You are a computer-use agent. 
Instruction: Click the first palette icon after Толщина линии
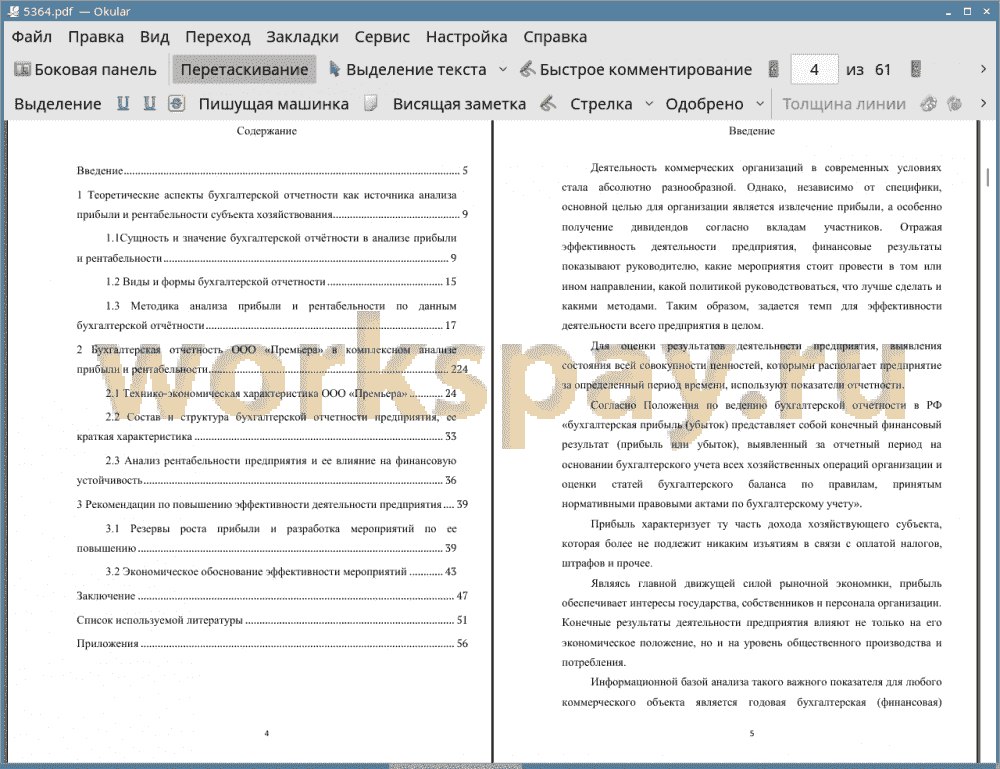[929, 103]
